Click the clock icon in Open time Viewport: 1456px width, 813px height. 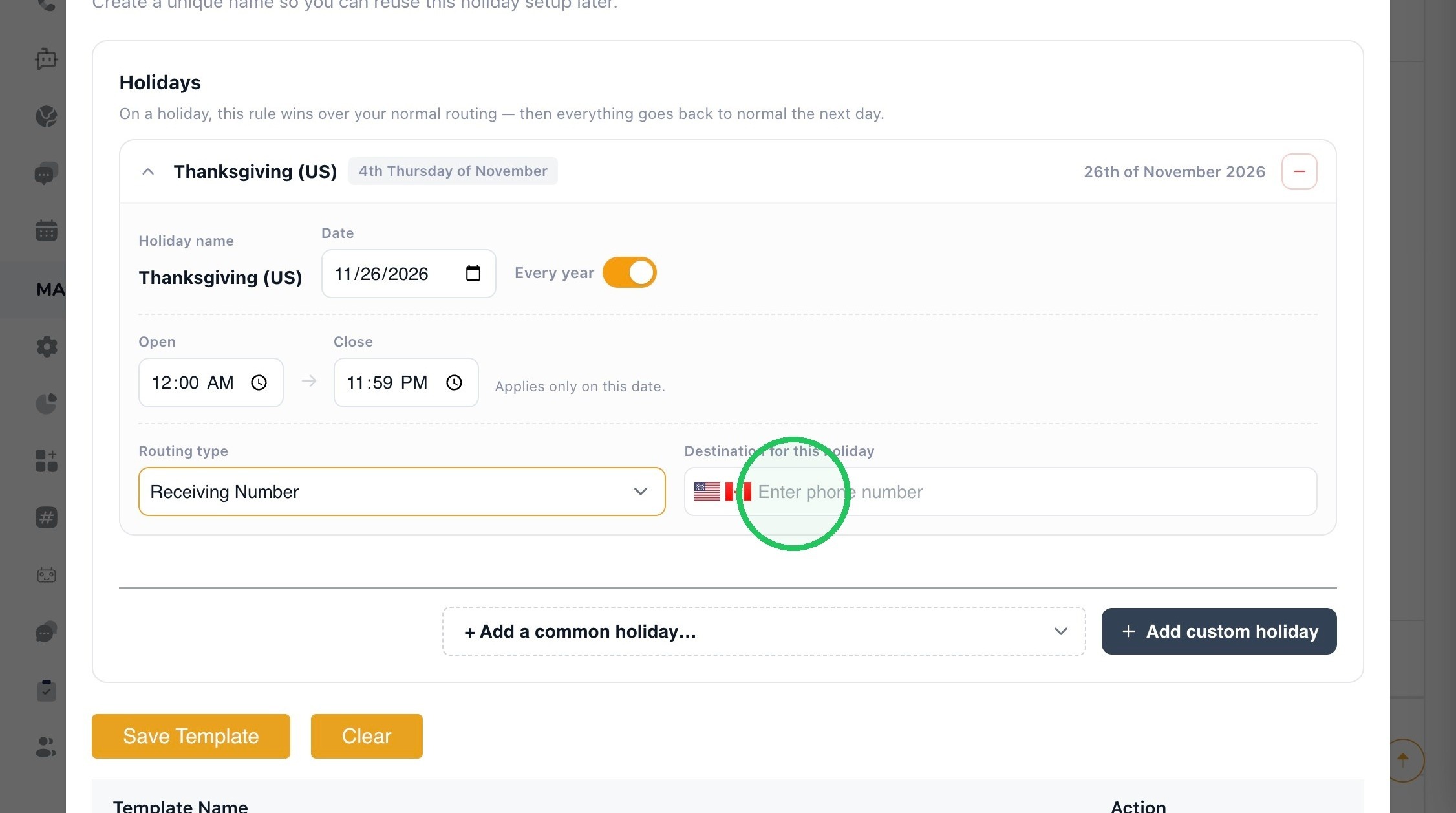coord(259,382)
